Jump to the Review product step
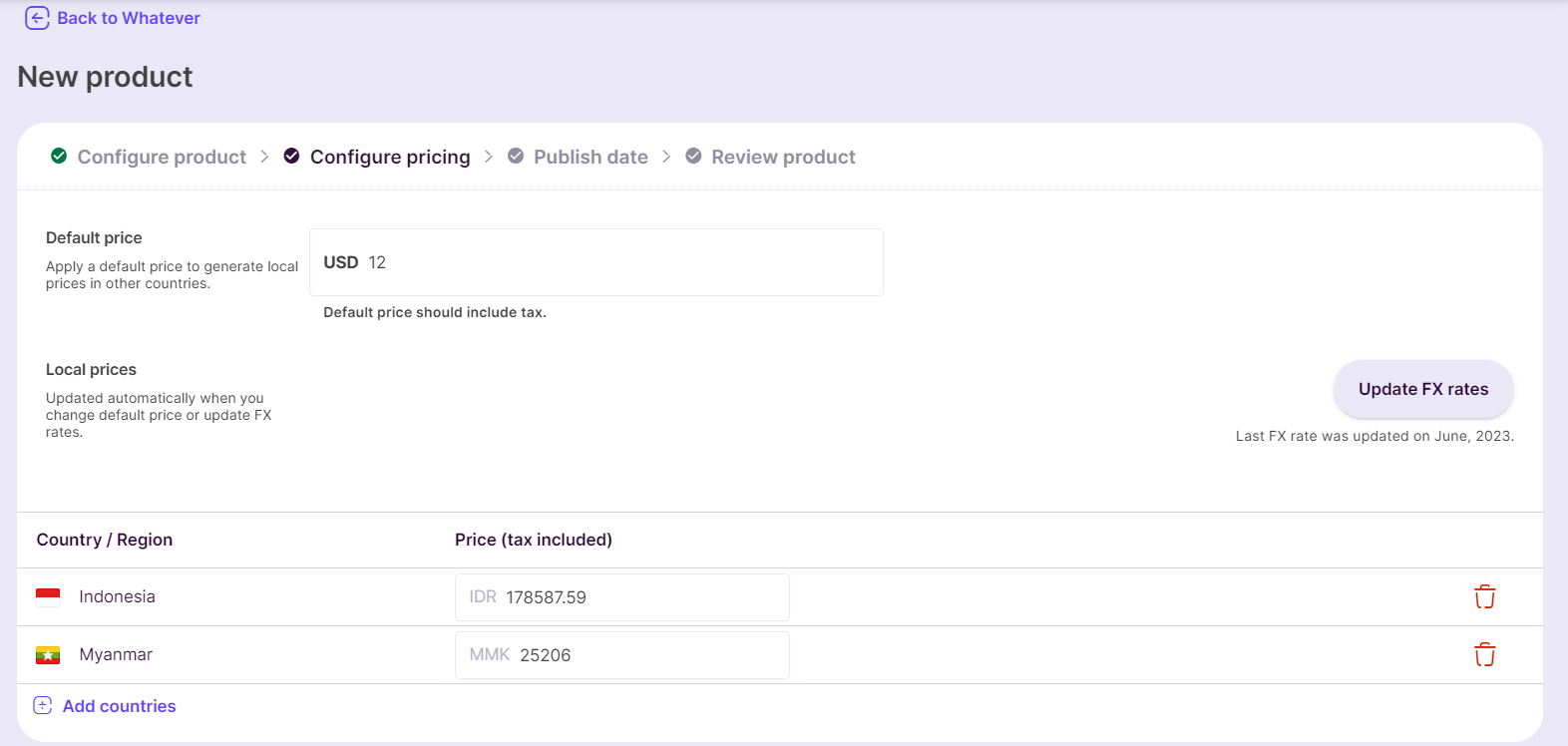Viewport: 1568px width, 746px height. click(783, 157)
